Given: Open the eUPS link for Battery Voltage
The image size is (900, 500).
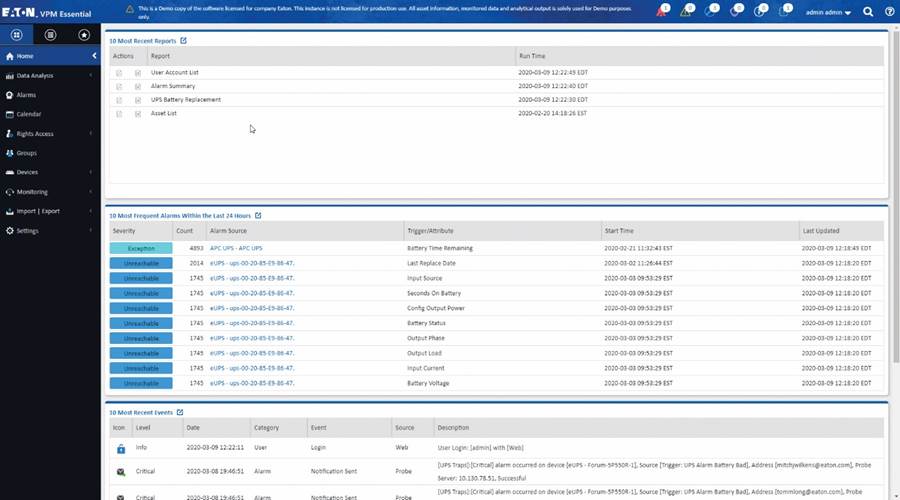Looking at the screenshot, I should pos(252,383).
